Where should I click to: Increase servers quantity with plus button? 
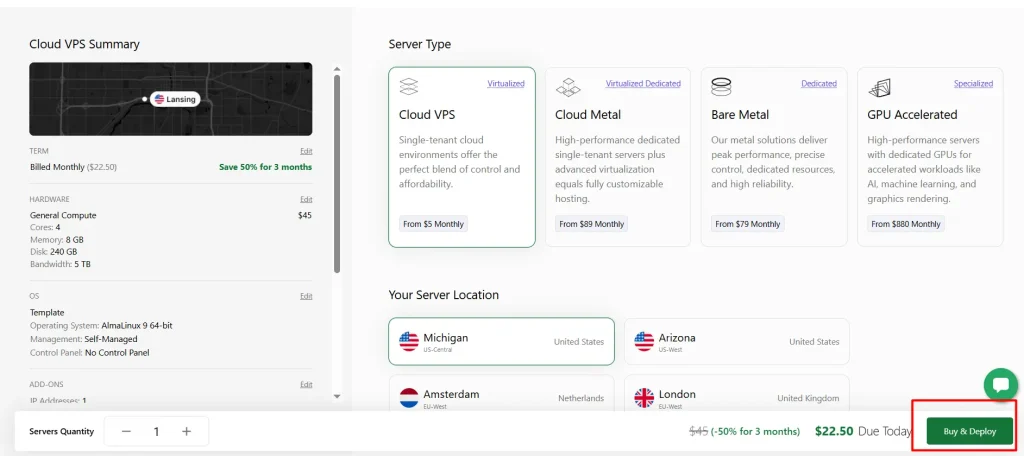click(187, 431)
